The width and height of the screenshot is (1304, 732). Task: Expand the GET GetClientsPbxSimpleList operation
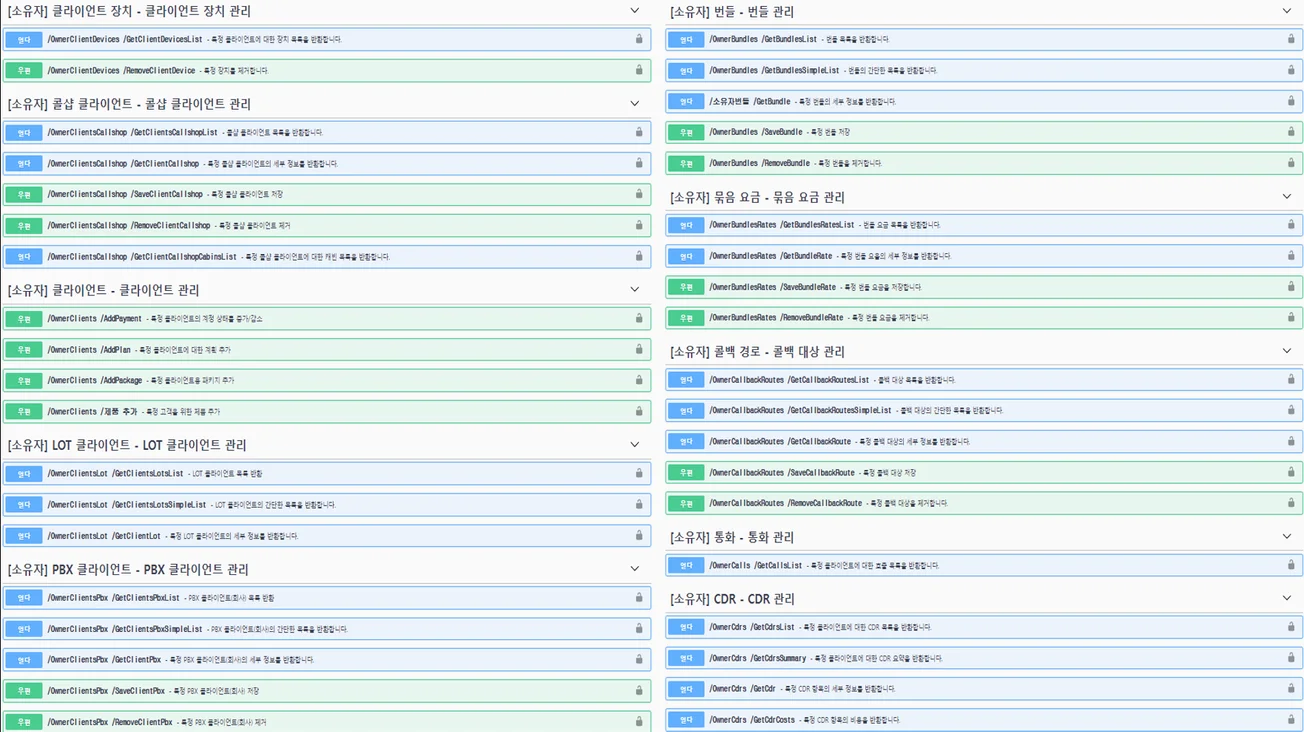327,628
